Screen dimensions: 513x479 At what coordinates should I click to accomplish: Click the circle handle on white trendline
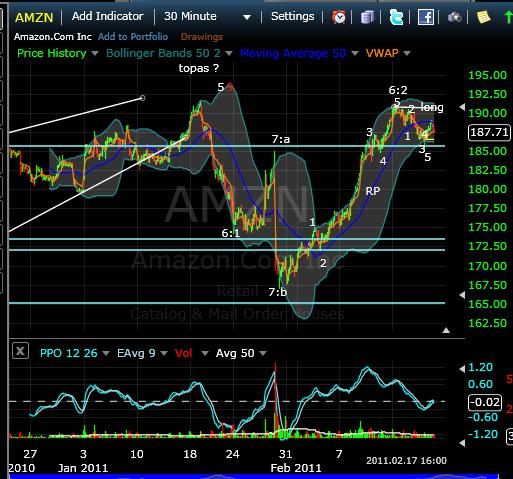coord(142,98)
